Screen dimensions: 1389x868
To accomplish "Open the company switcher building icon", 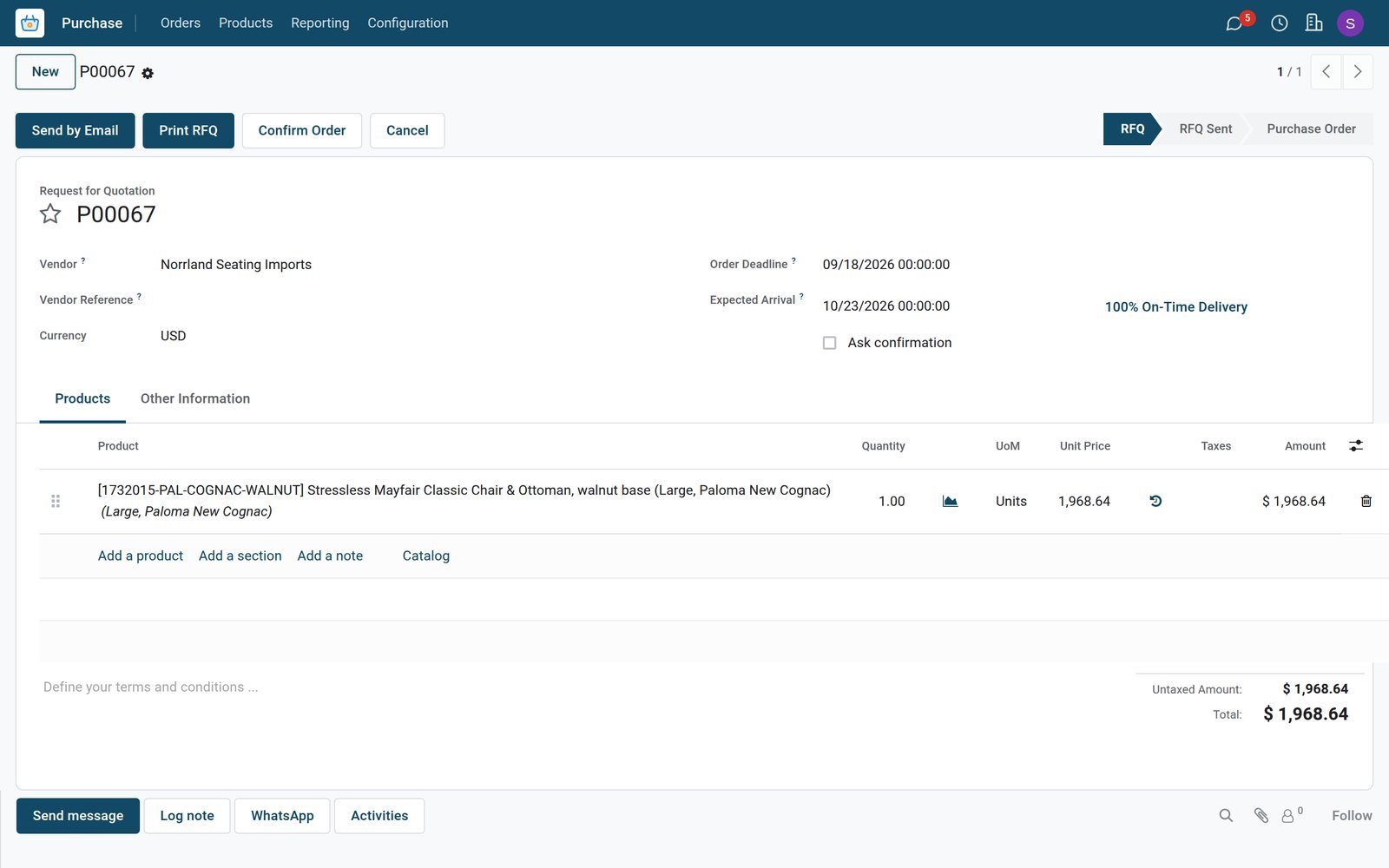I will point(1313,23).
